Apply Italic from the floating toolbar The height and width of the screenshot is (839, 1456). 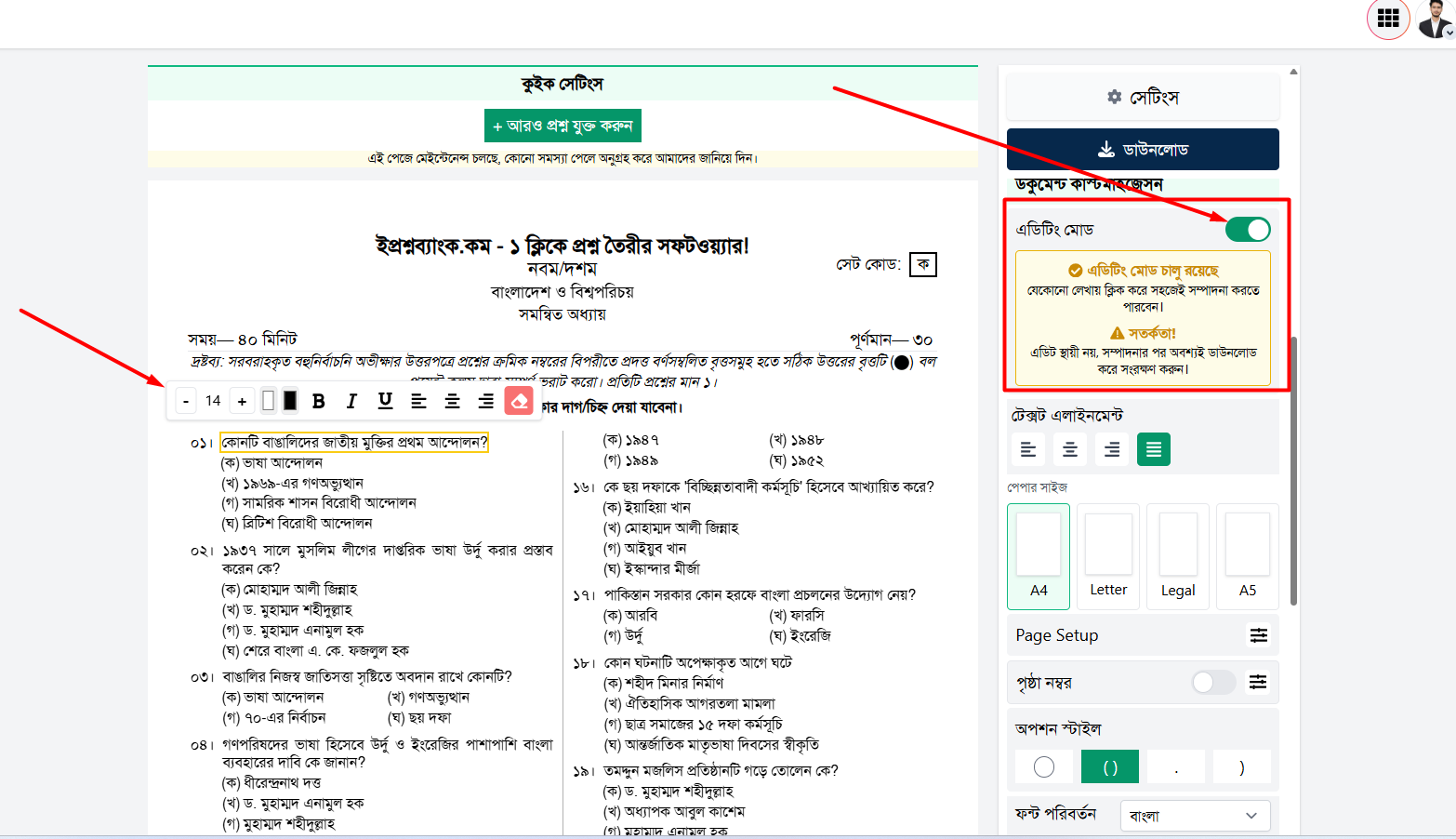351,401
